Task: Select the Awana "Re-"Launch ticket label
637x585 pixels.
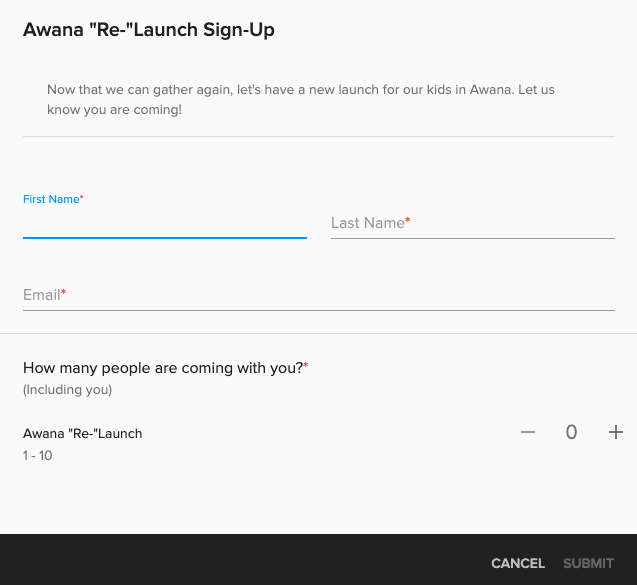Action: (x=83, y=434)
